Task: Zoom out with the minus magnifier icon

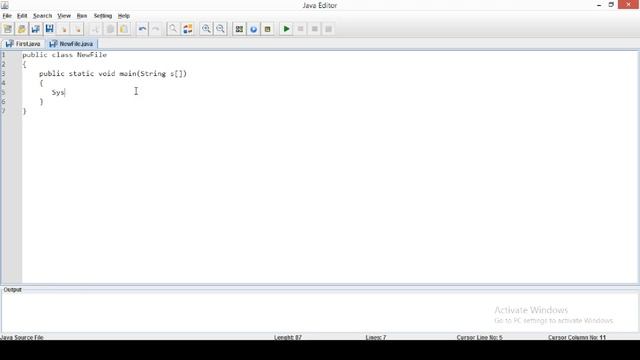Action: (x=220, y=29)
